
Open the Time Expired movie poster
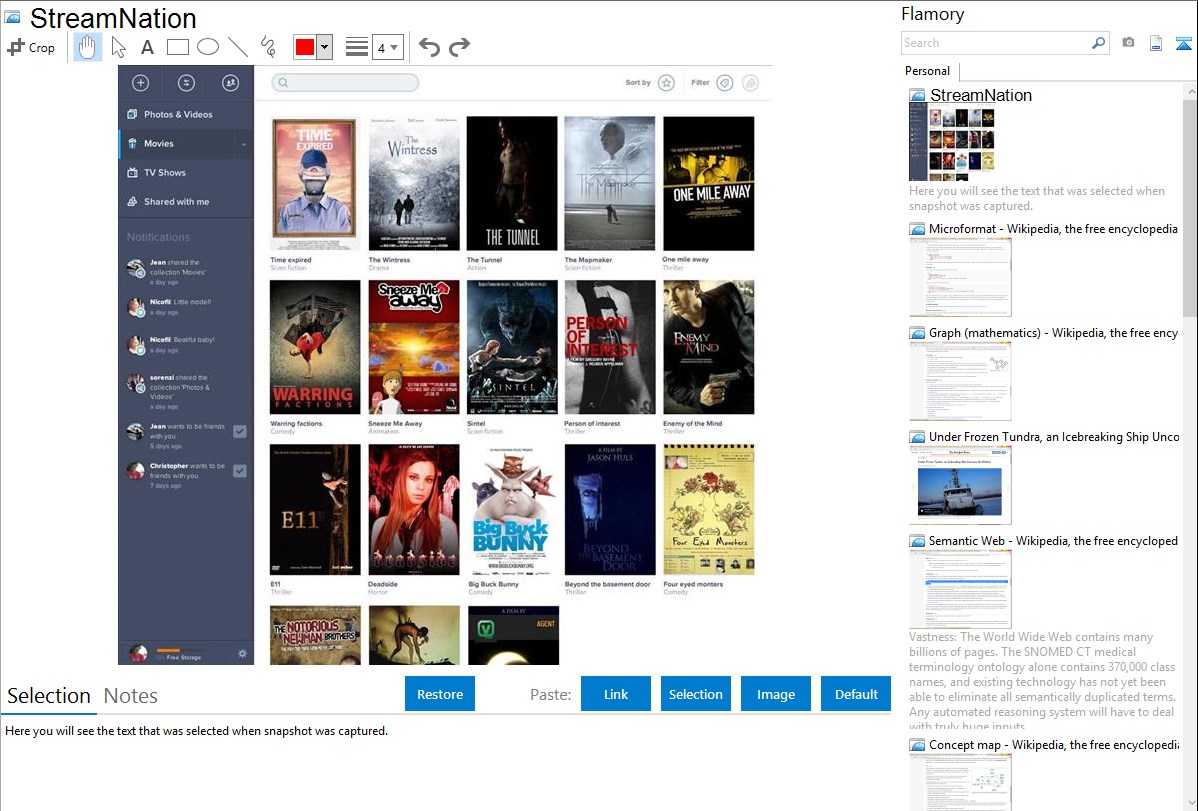click(x=315, y=183)
